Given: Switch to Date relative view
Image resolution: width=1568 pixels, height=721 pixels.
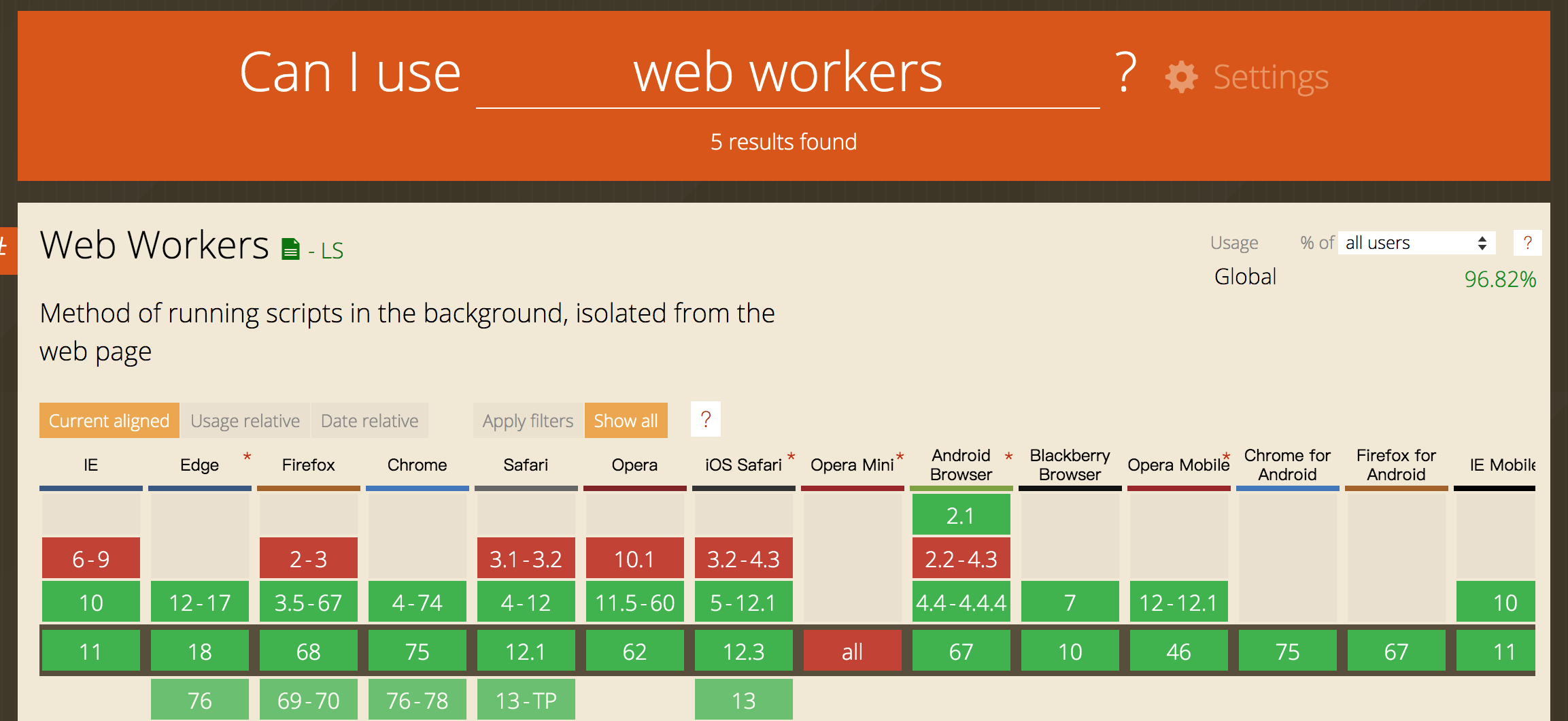Looking at the screenshot, I should (x=370, y=420).
